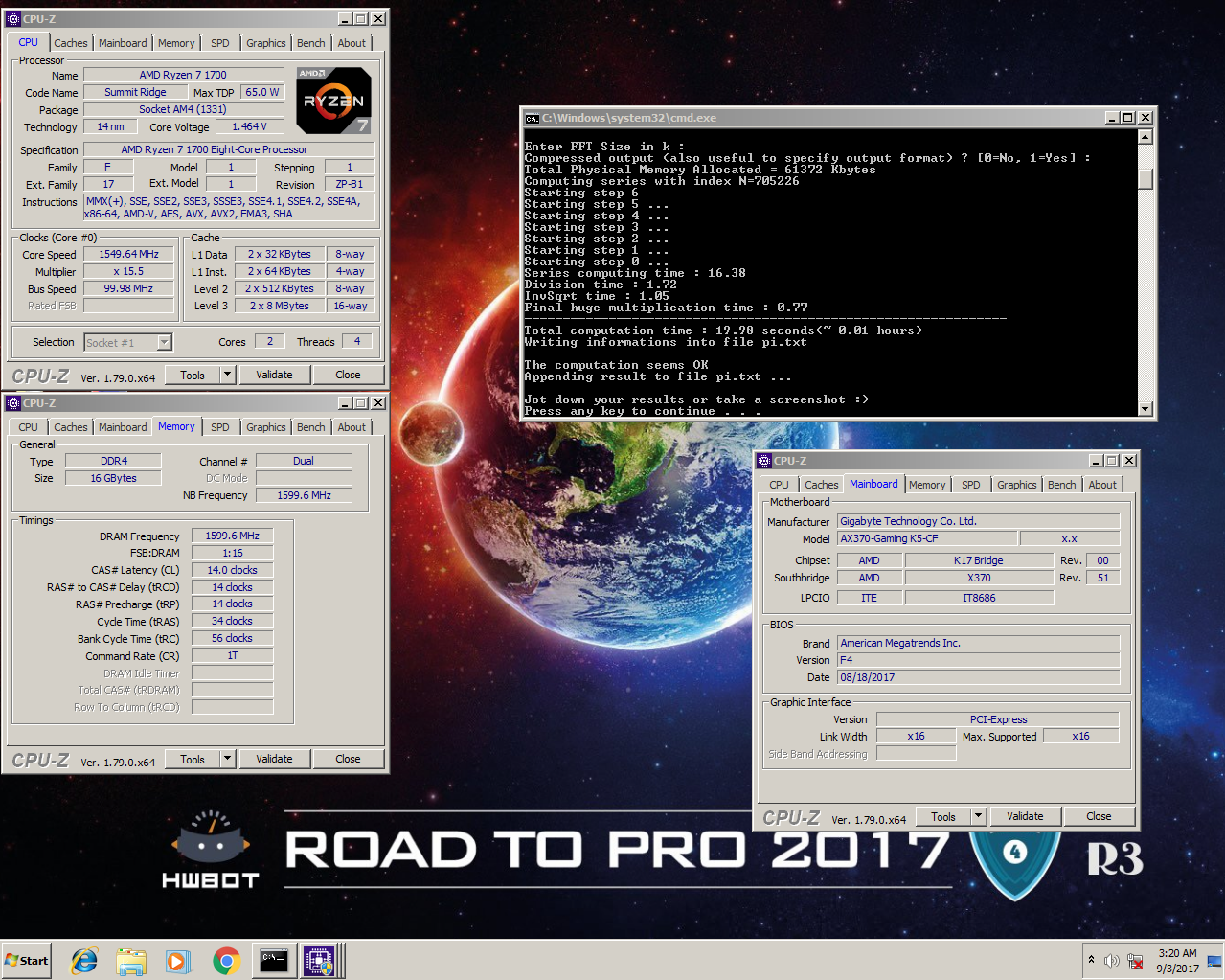1225x980 pixels.
Task: Open the Mainboard tab in the top CPU-Z window
Action: 123,43
